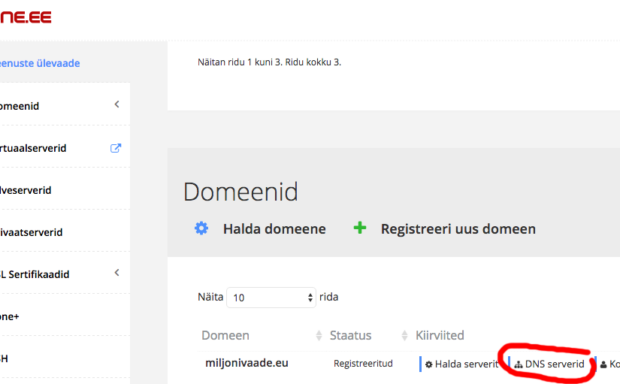The image size is (620, 384).
Task: Sort table by Staatus column arrows
Action: pos(404,336)
